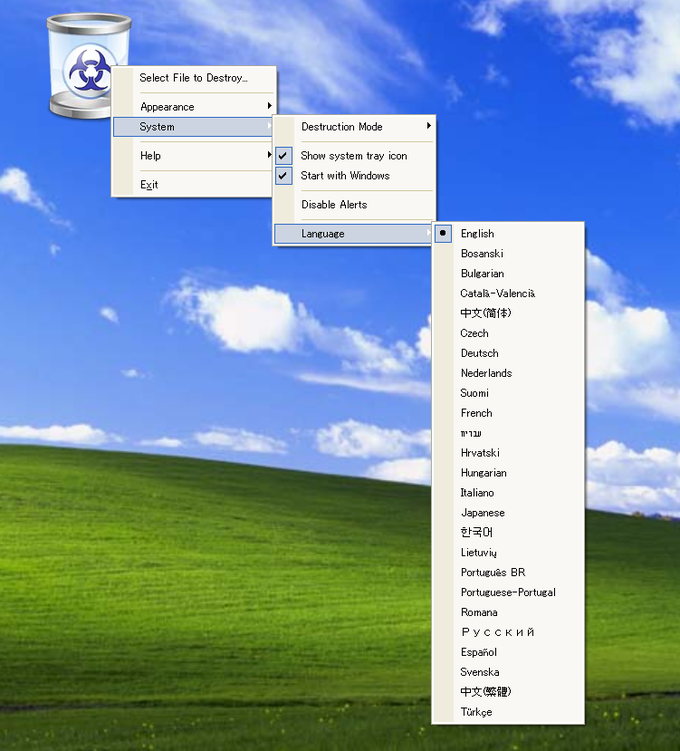
Task: Select 中文(繁體) traditional Chinese
Action: [x=508, y=692]
